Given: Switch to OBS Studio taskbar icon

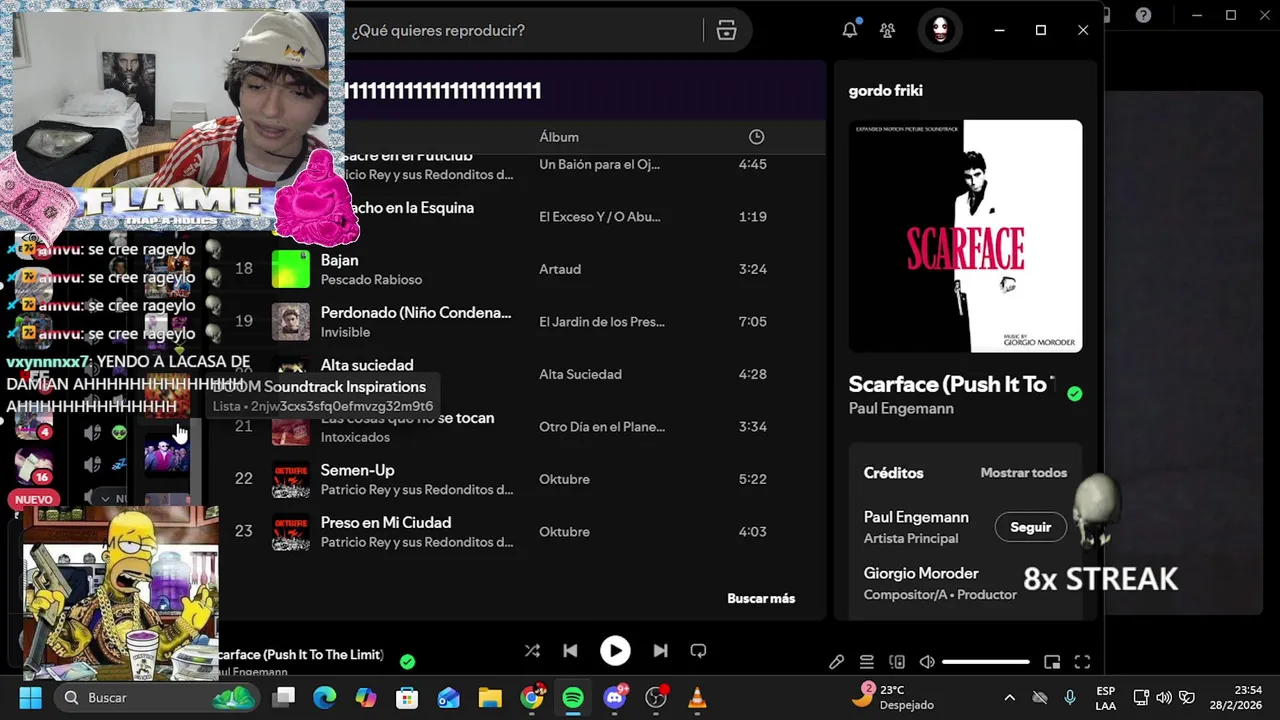Looking at the screenshot, I should tap(657, 697).
